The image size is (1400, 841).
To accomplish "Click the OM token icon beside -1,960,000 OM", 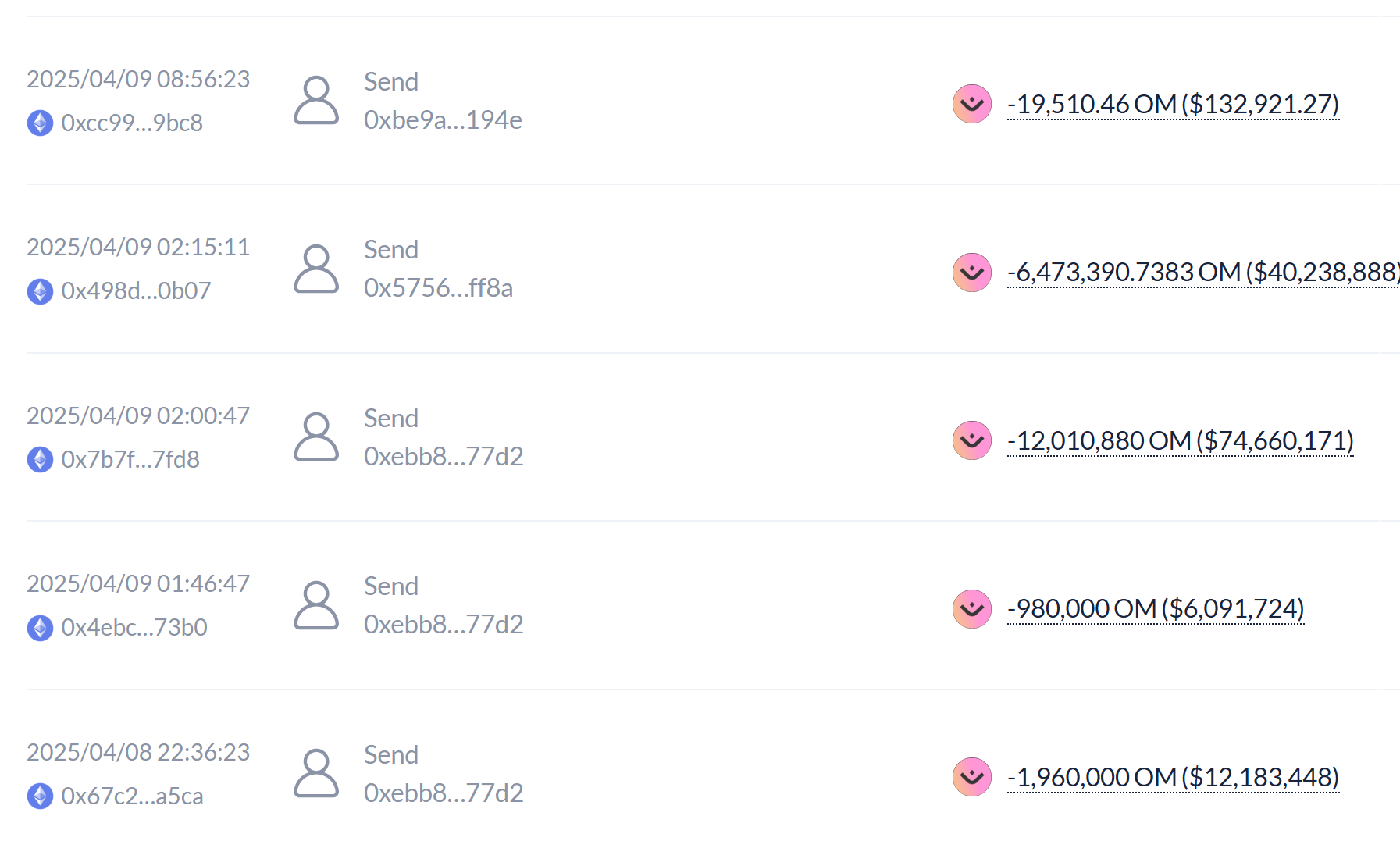I will [x=971, y=777].
